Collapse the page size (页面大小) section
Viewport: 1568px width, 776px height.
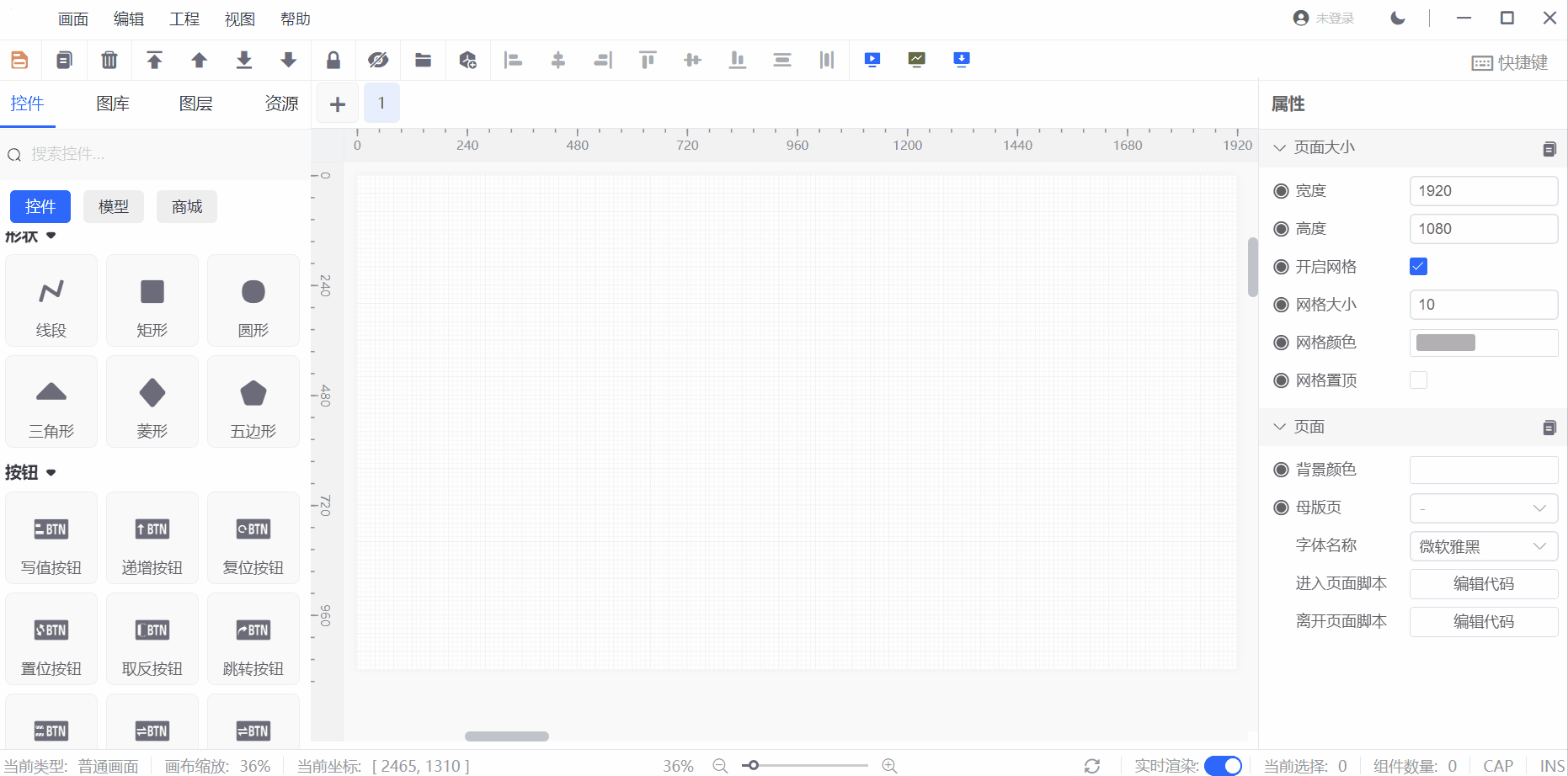tap(1280, 148)
